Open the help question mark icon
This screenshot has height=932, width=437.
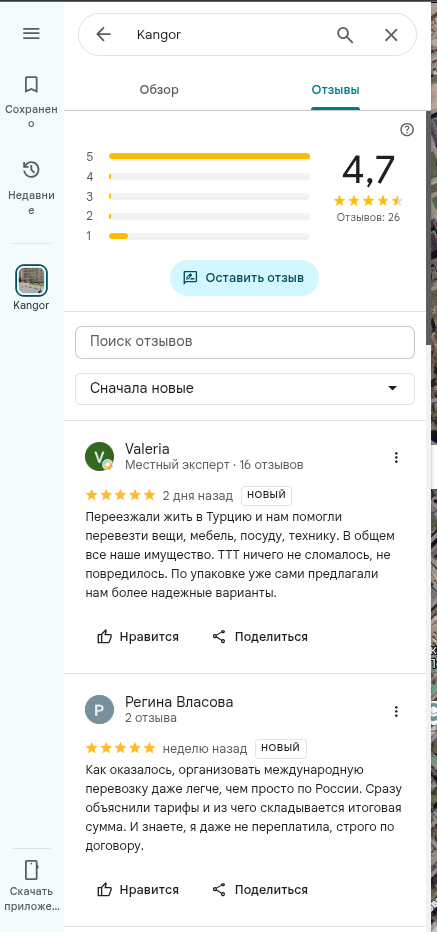(407, 130)
